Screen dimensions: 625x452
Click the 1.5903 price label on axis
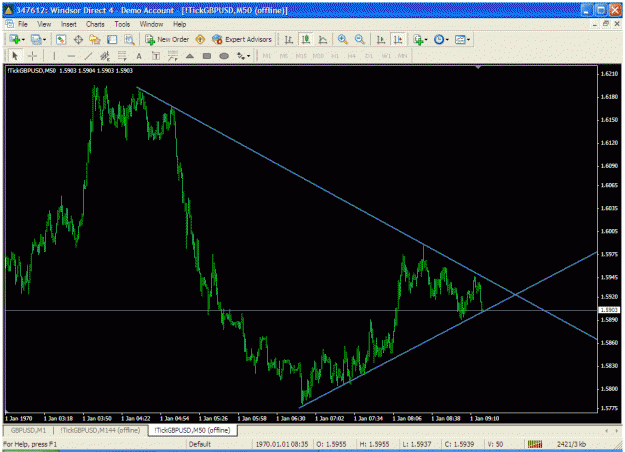pyautogui.click(x=609, y=310)
